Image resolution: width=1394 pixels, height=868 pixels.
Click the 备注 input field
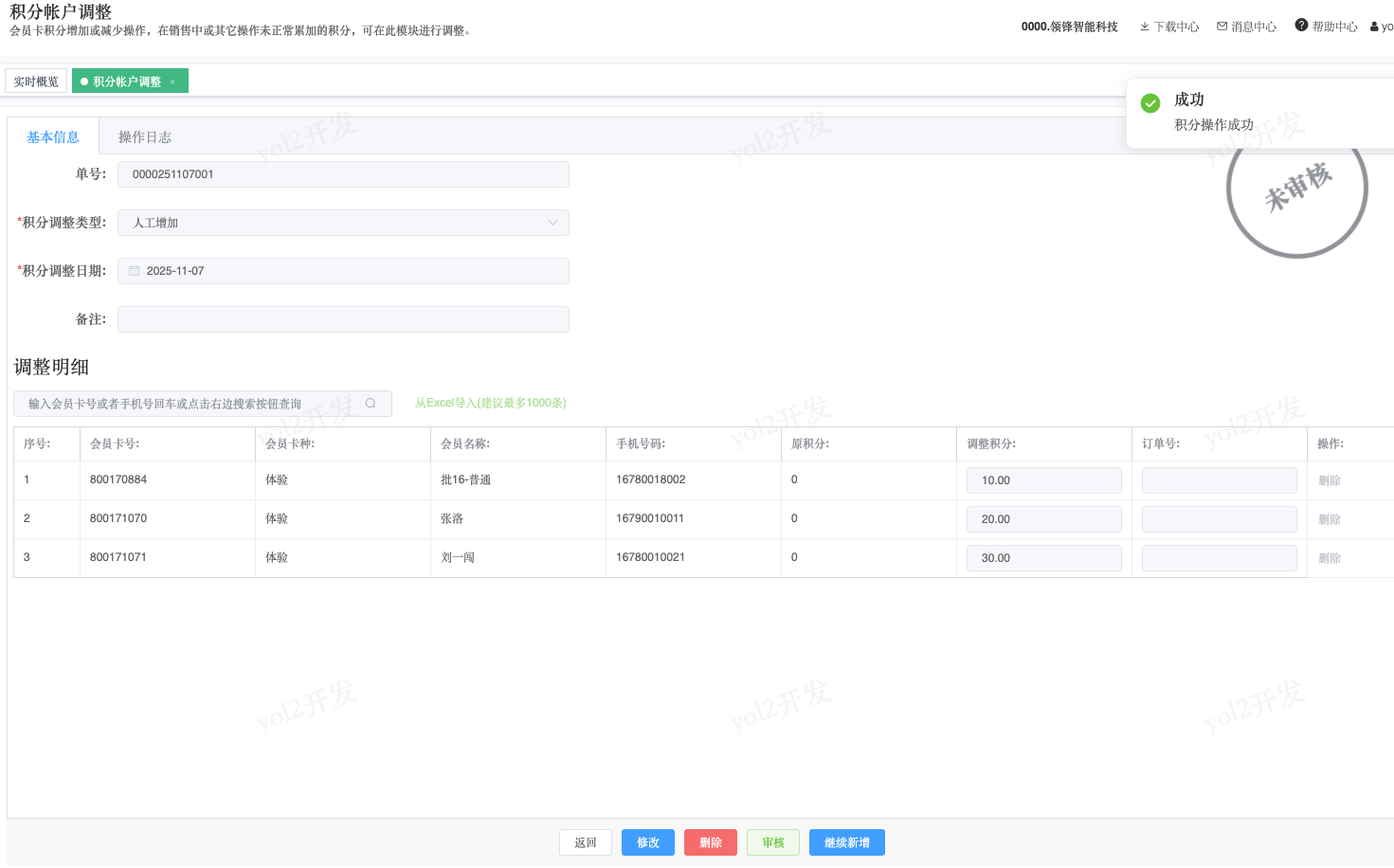[343, 319]
